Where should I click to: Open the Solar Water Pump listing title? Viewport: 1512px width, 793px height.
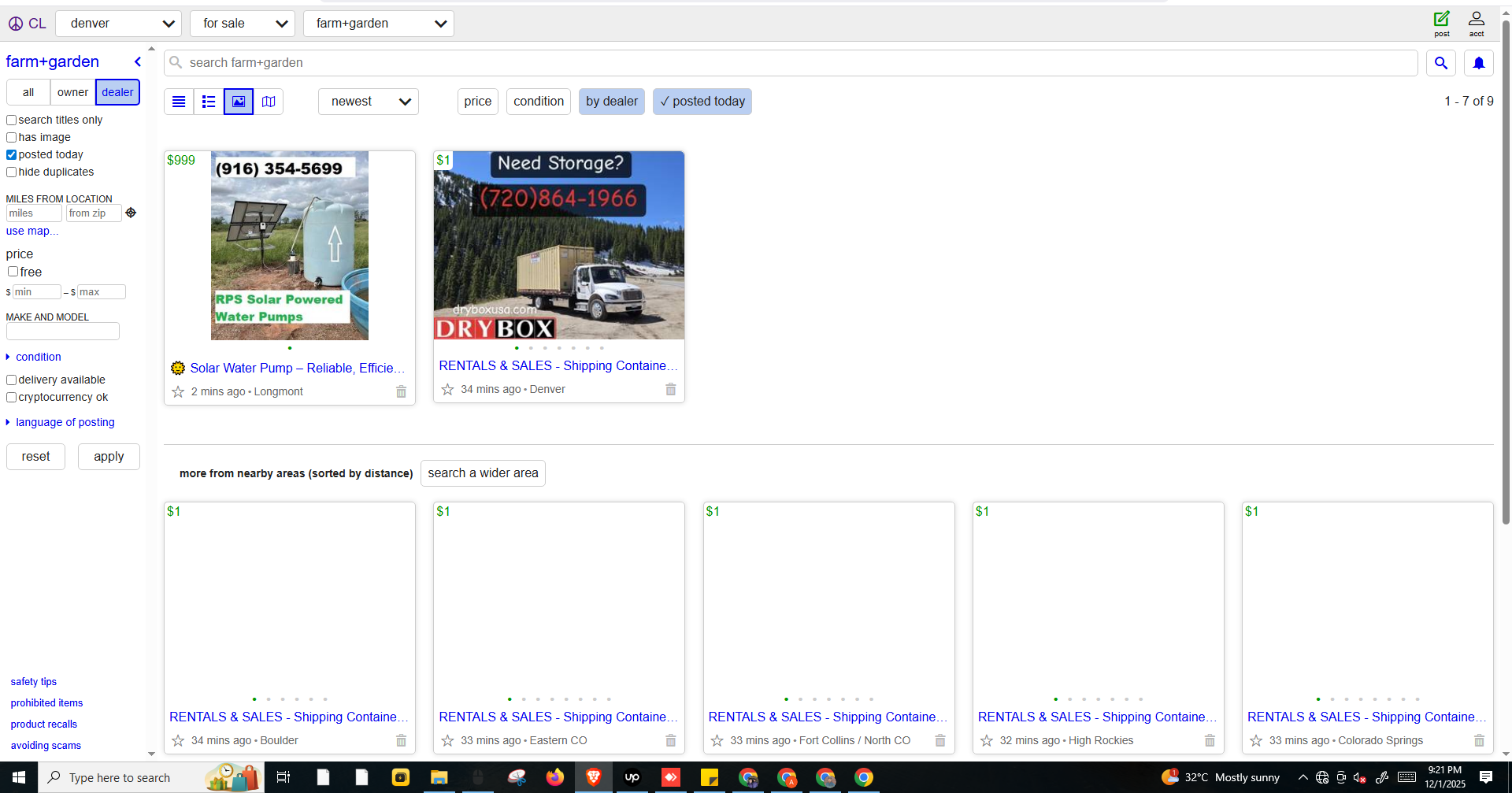(298, 368)
